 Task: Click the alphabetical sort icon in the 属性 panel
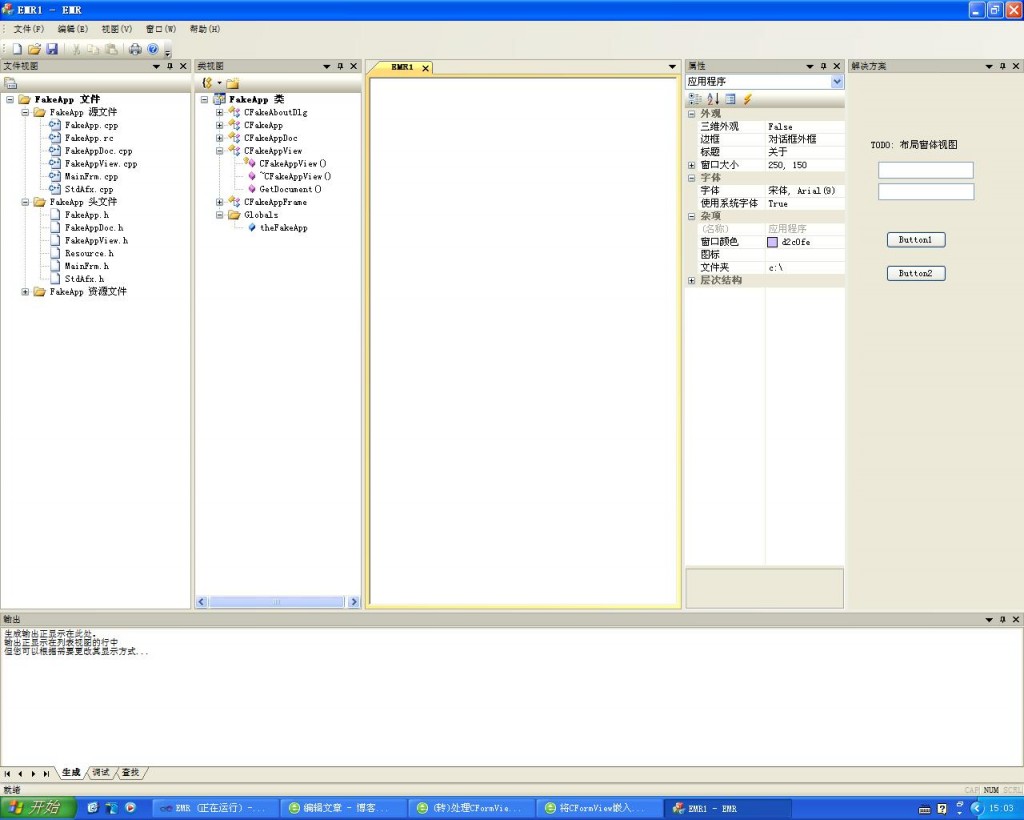tap(712, 99)
